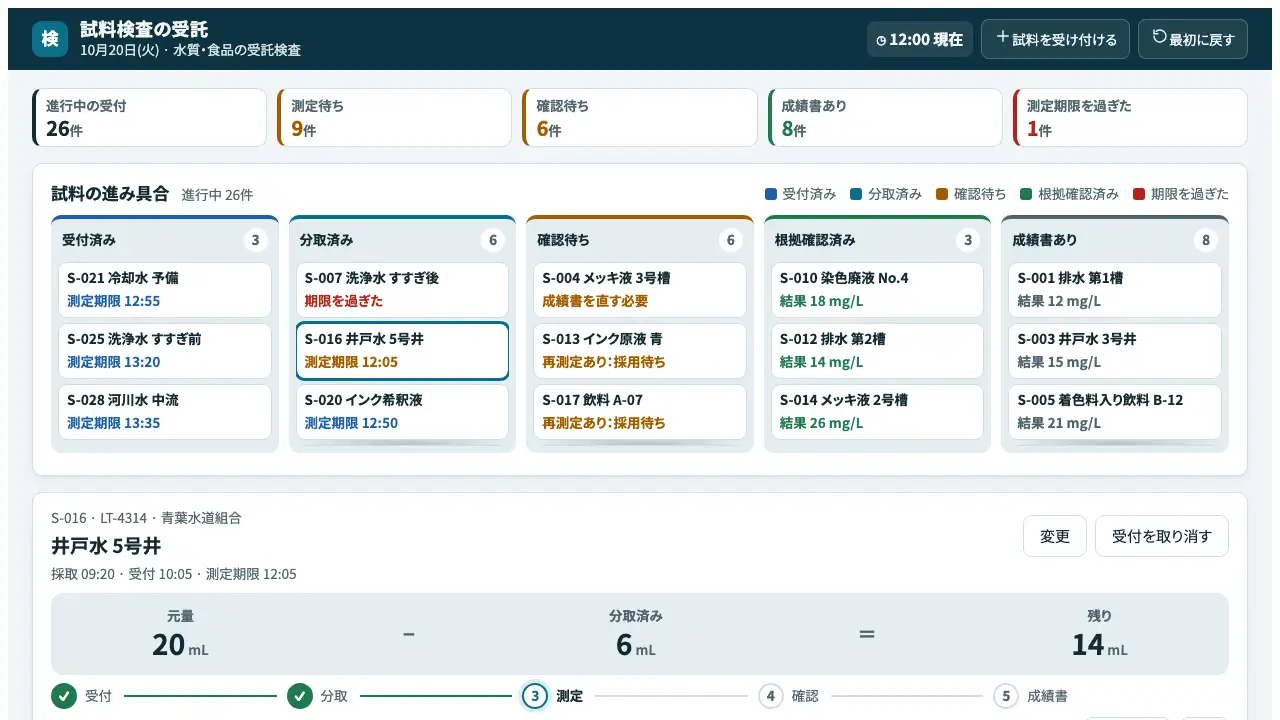The height and width of the screenshot is (720, 1280).
Task: Click the teal 分取済み legend swatch
Action: (856, 194)
